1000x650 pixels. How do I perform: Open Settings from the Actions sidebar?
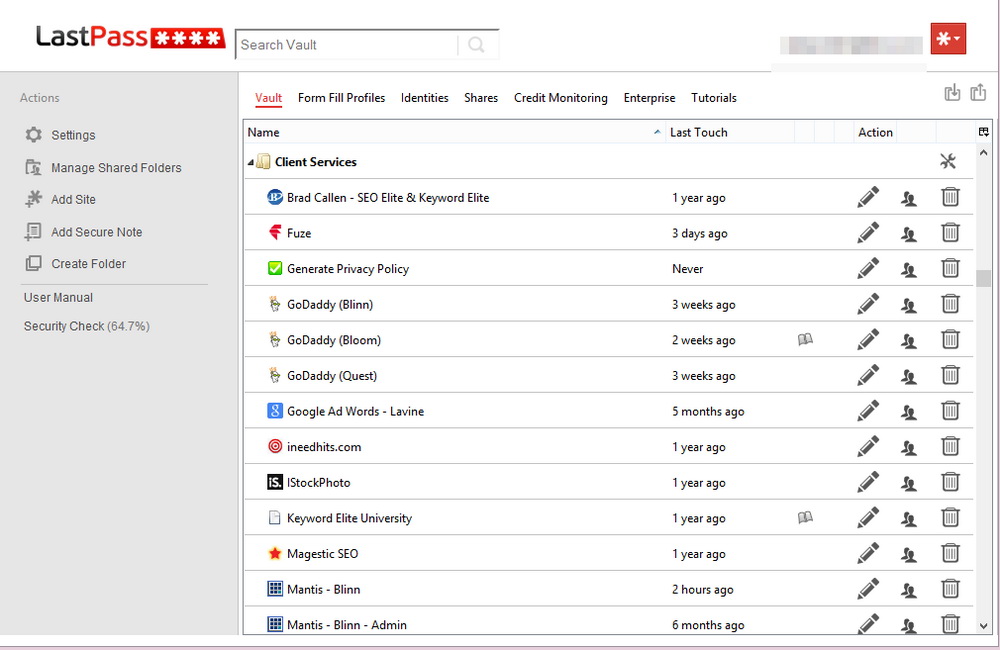pyautogui.click(x=61, y=135)
